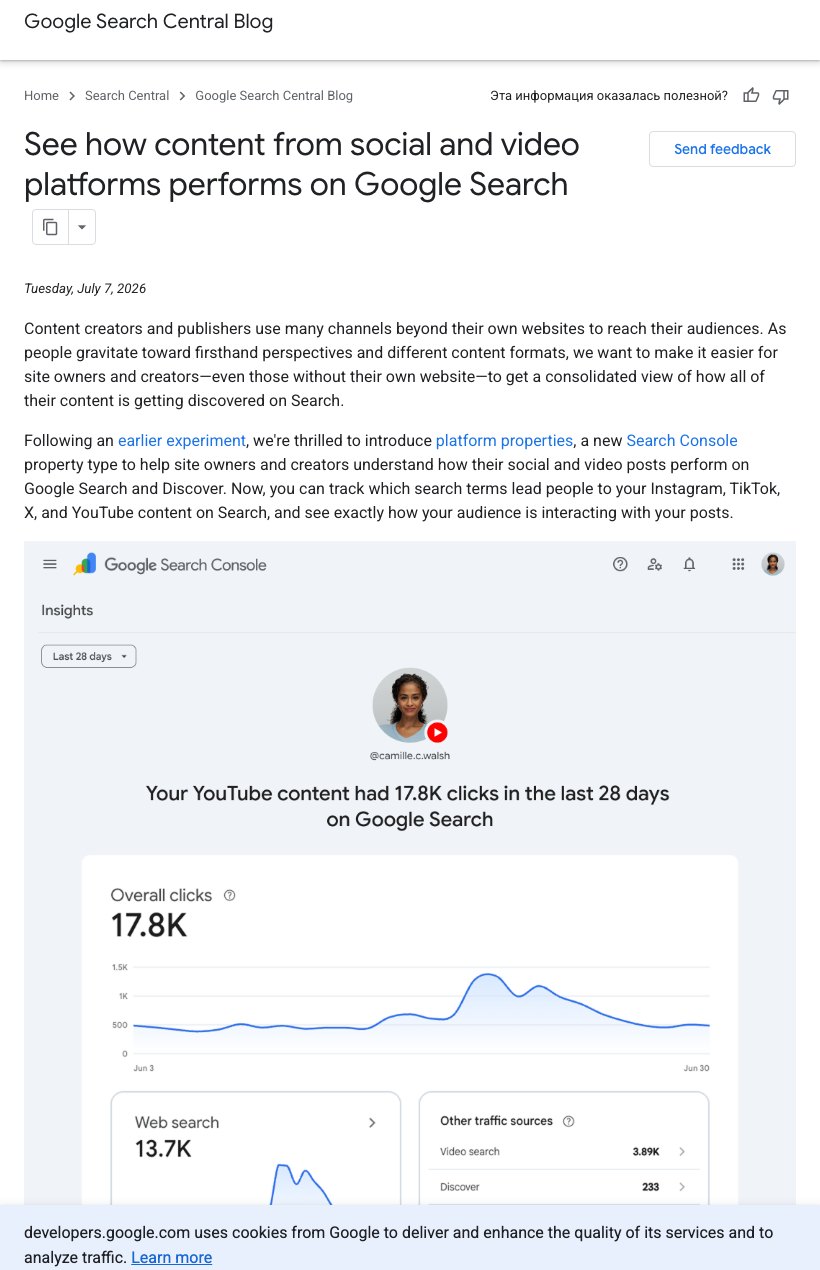Click the thumbs down not helpful icon

tap(781, 96)
